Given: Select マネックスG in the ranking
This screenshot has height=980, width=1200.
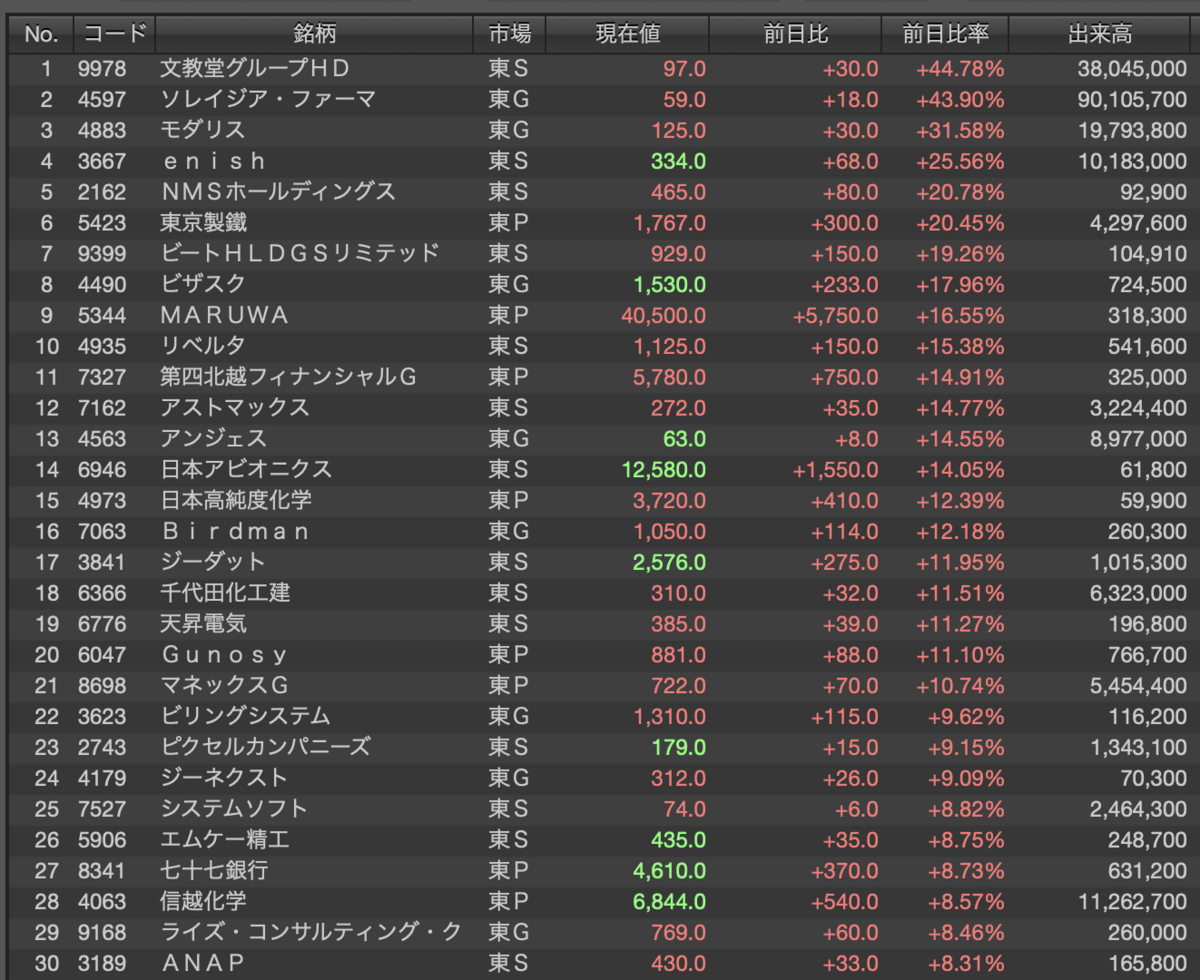Looking at the screenshot, I should (224, 686).
